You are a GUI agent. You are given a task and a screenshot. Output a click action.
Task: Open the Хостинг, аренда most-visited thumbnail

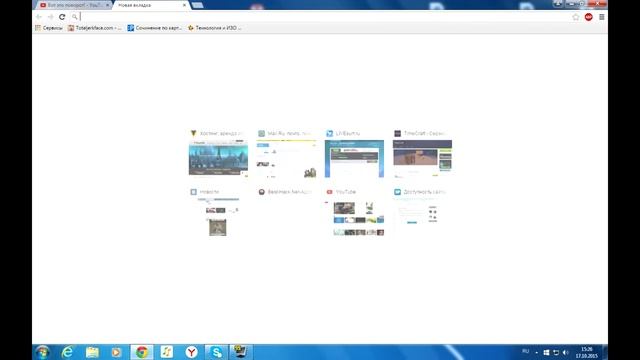[218, 158]
